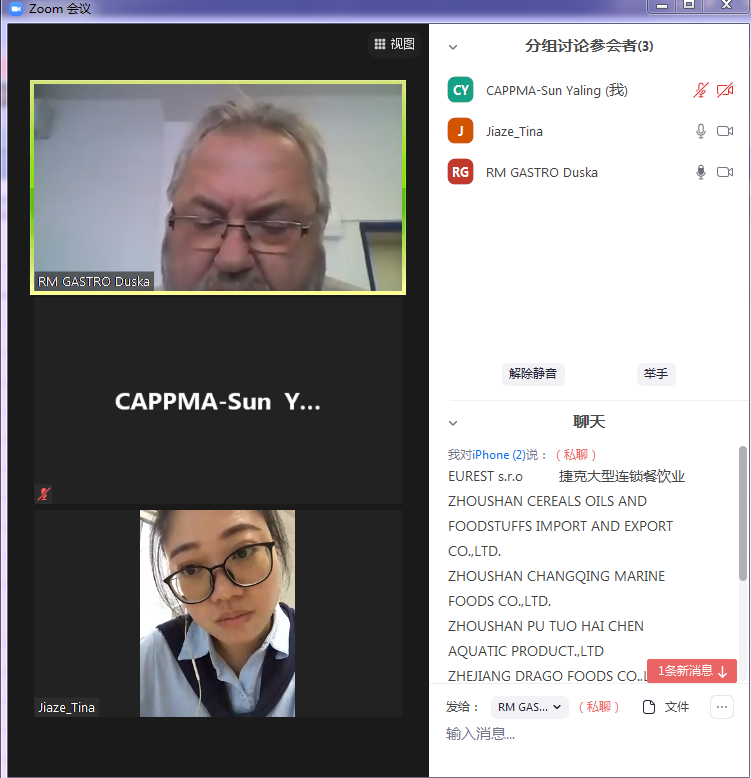Image resolution: width=751 pixels, height=778 pixels.
Task: Collapse the chat panel chevron
Action: tap(453, 423)
